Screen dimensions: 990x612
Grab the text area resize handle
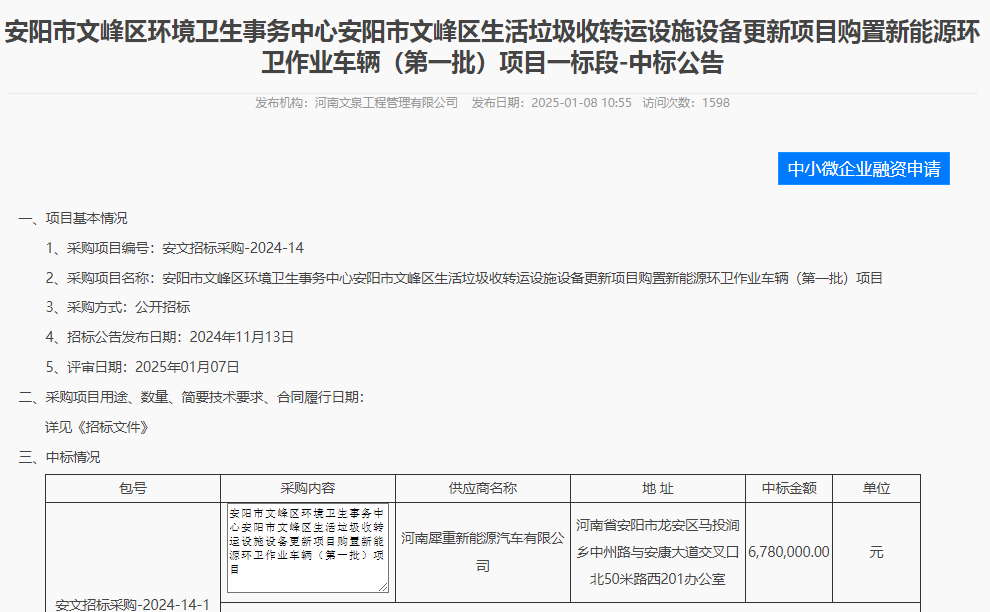pos(383,587)
